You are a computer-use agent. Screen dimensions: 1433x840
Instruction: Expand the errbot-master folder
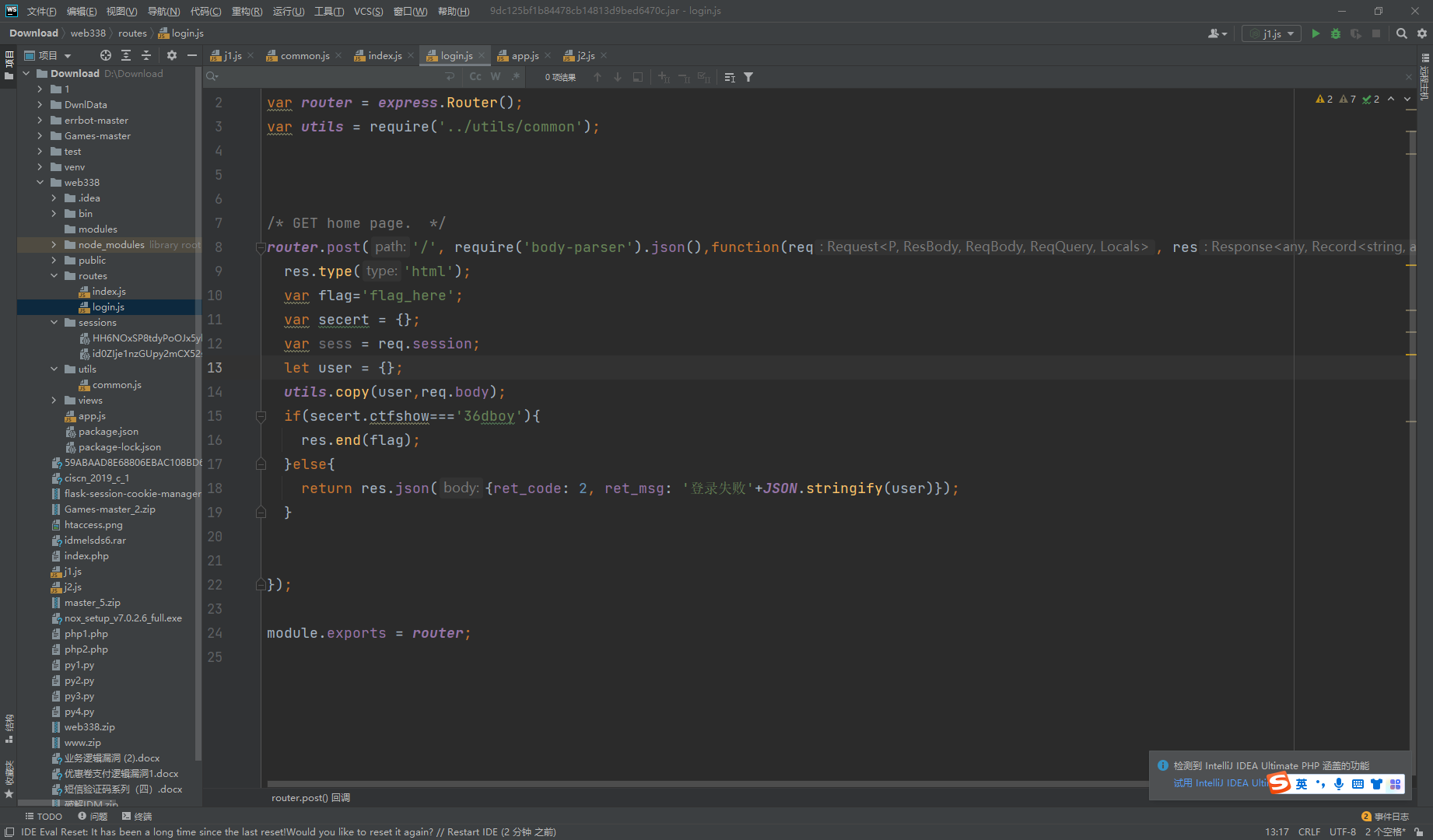40,121
